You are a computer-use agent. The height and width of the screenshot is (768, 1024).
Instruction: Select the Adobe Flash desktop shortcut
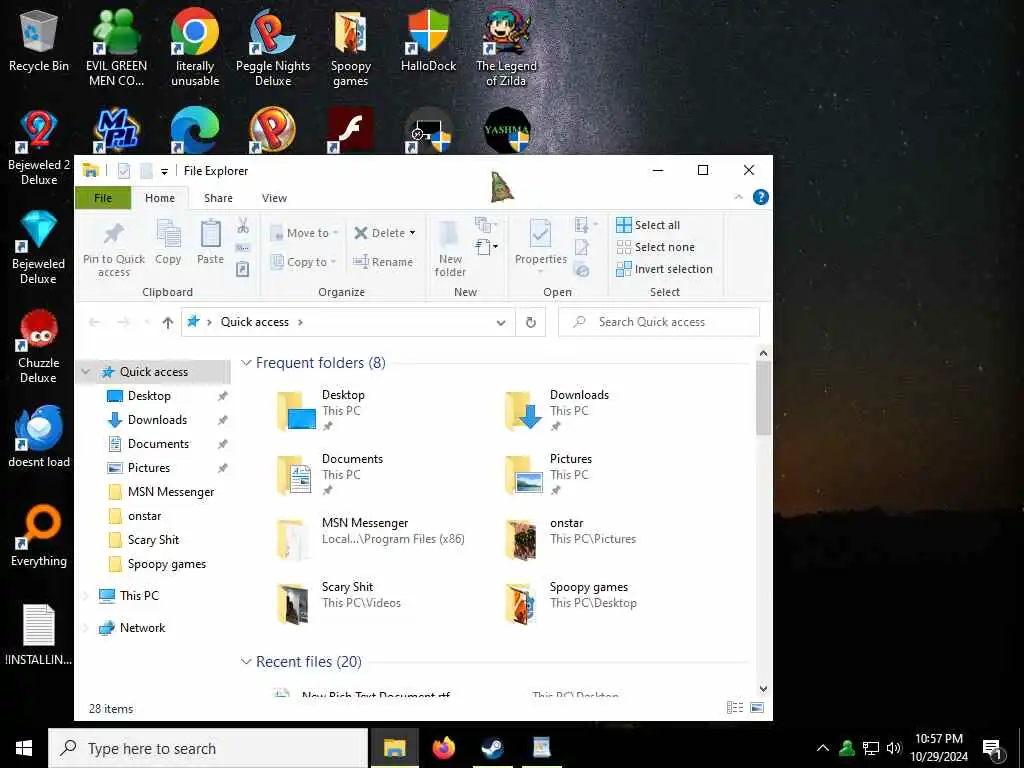tap(351, 129)
